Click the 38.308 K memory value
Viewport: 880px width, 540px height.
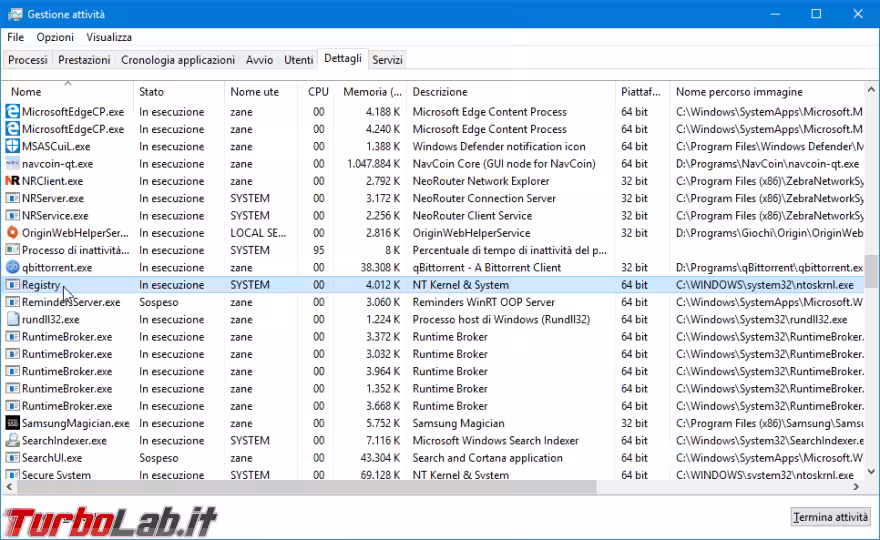point(382,268)
